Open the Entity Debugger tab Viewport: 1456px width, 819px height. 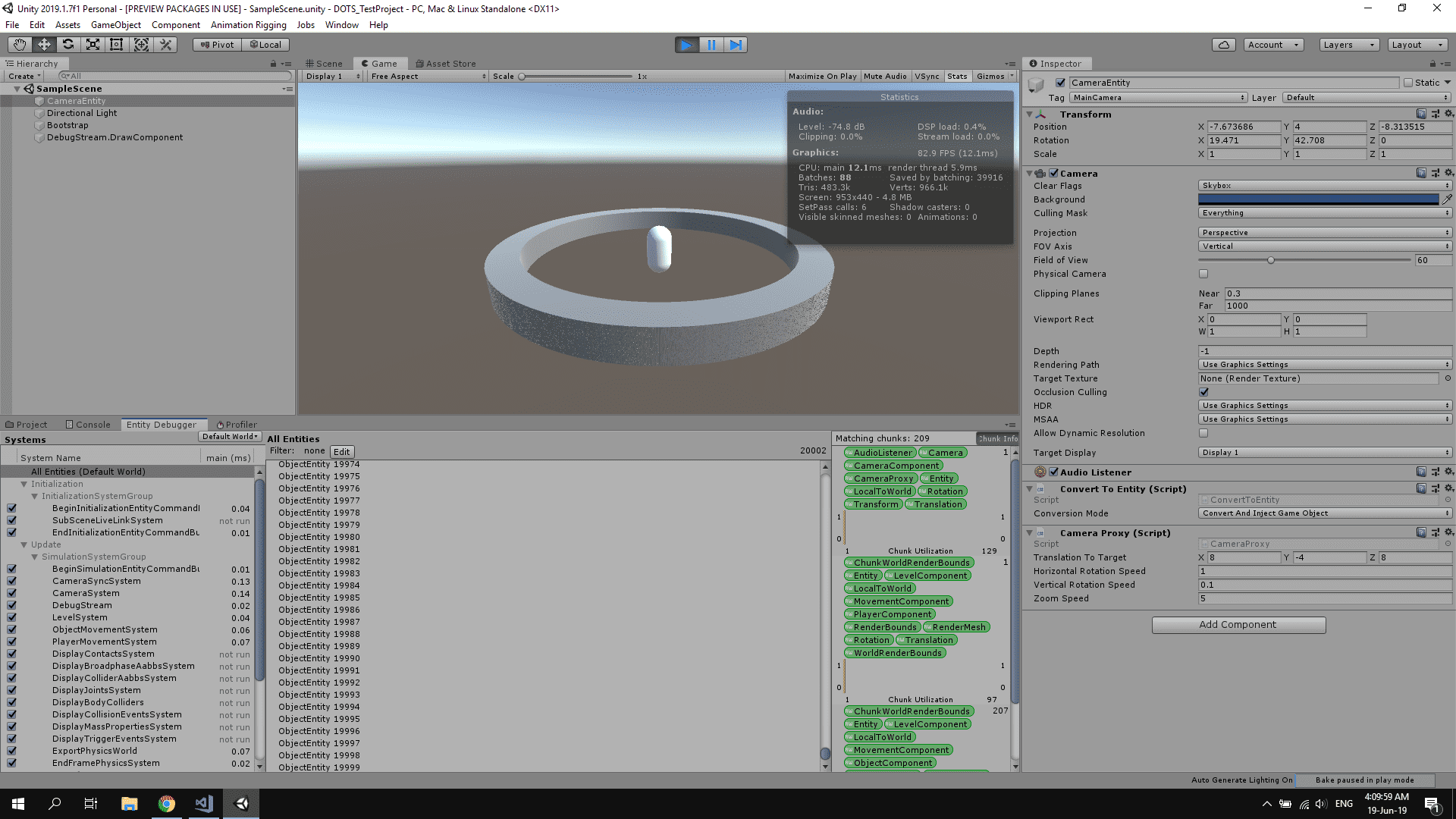point(159,424)
